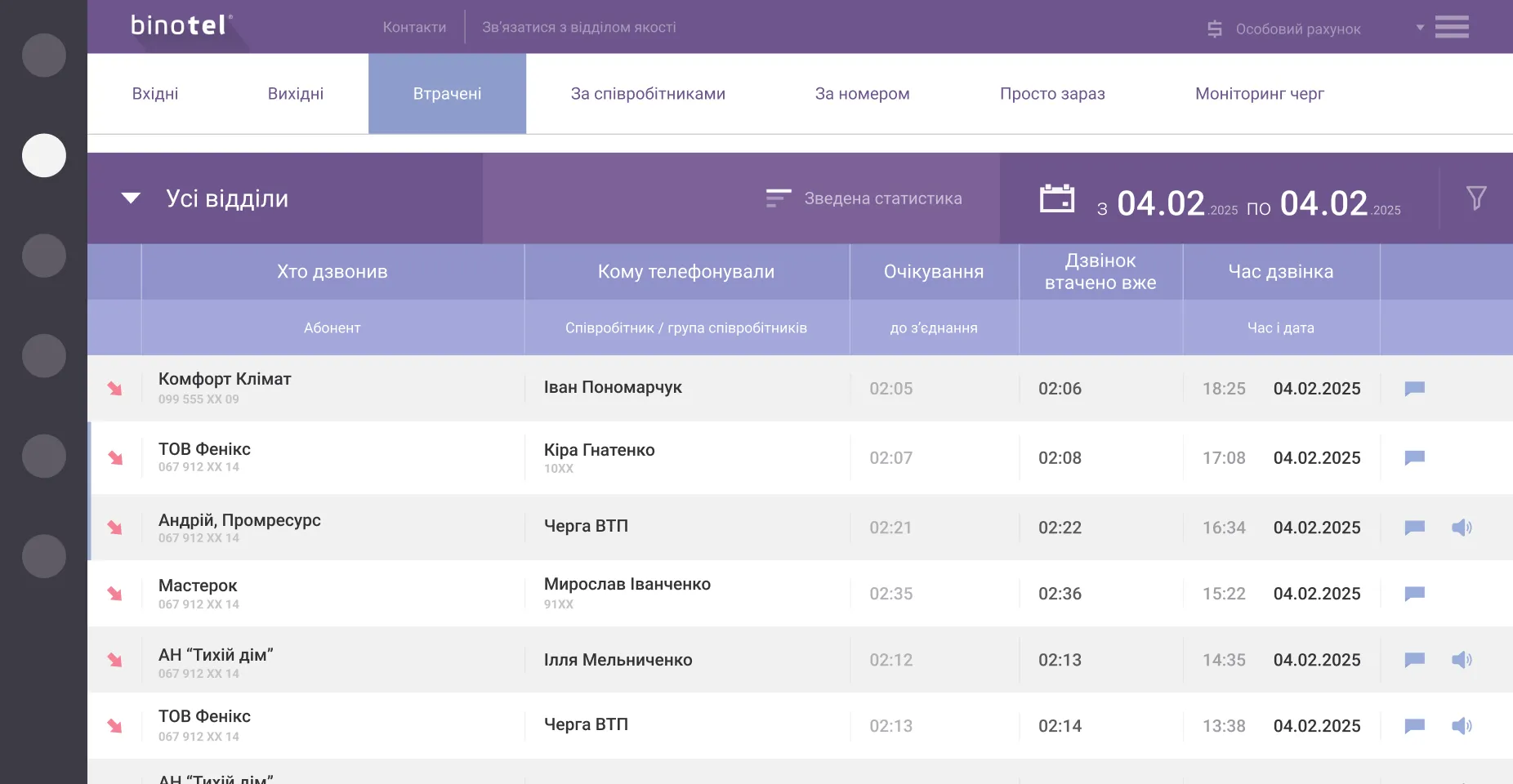Screen dimensions: 1513x784
Task: Open Зв'язатися з відділом якості link
Action: tap(578, 27)
